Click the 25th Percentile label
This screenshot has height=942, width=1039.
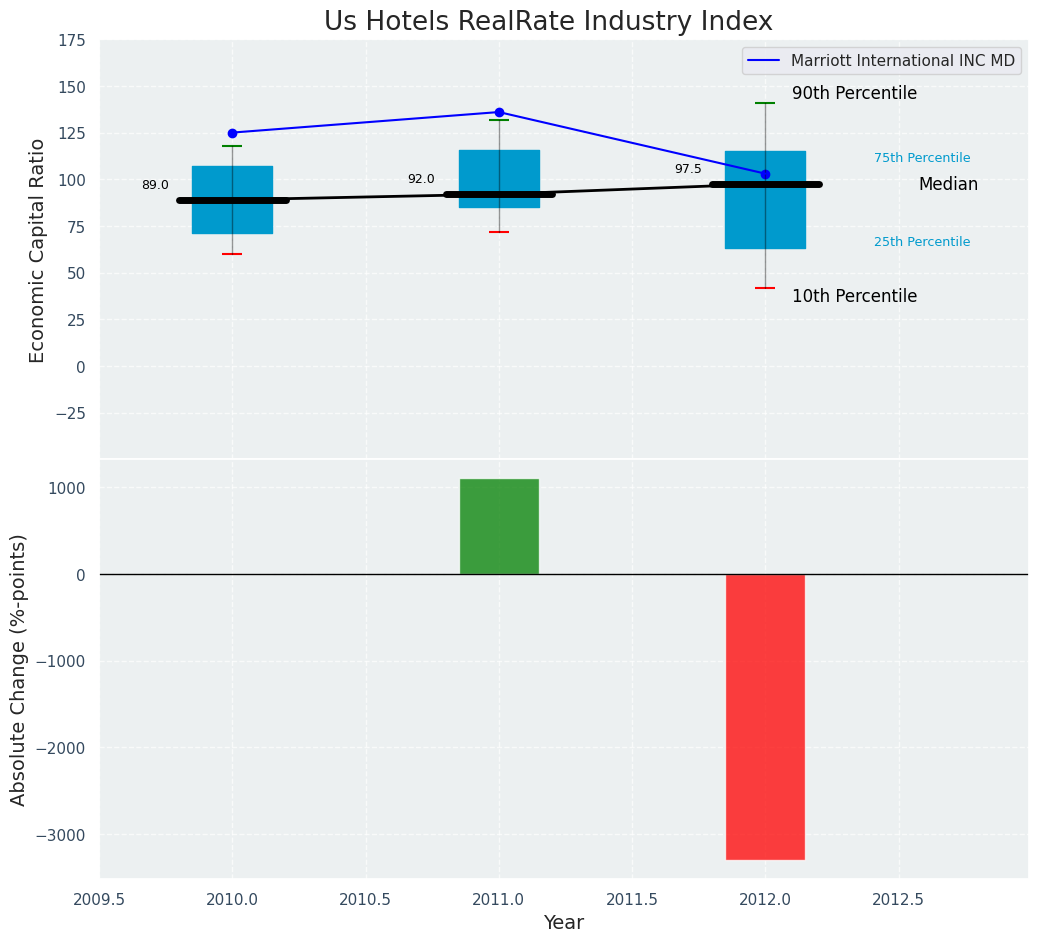[921, 242]
